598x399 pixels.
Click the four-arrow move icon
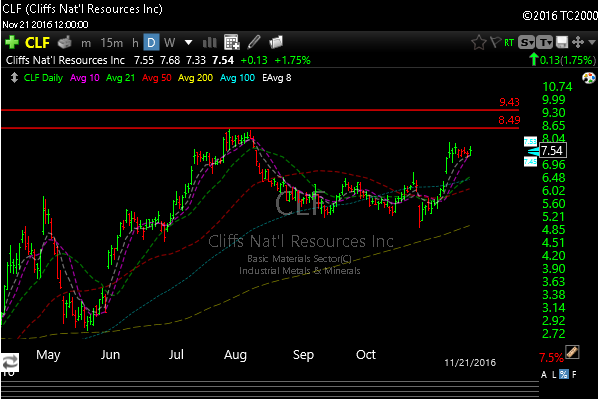[x=578, y=42]
